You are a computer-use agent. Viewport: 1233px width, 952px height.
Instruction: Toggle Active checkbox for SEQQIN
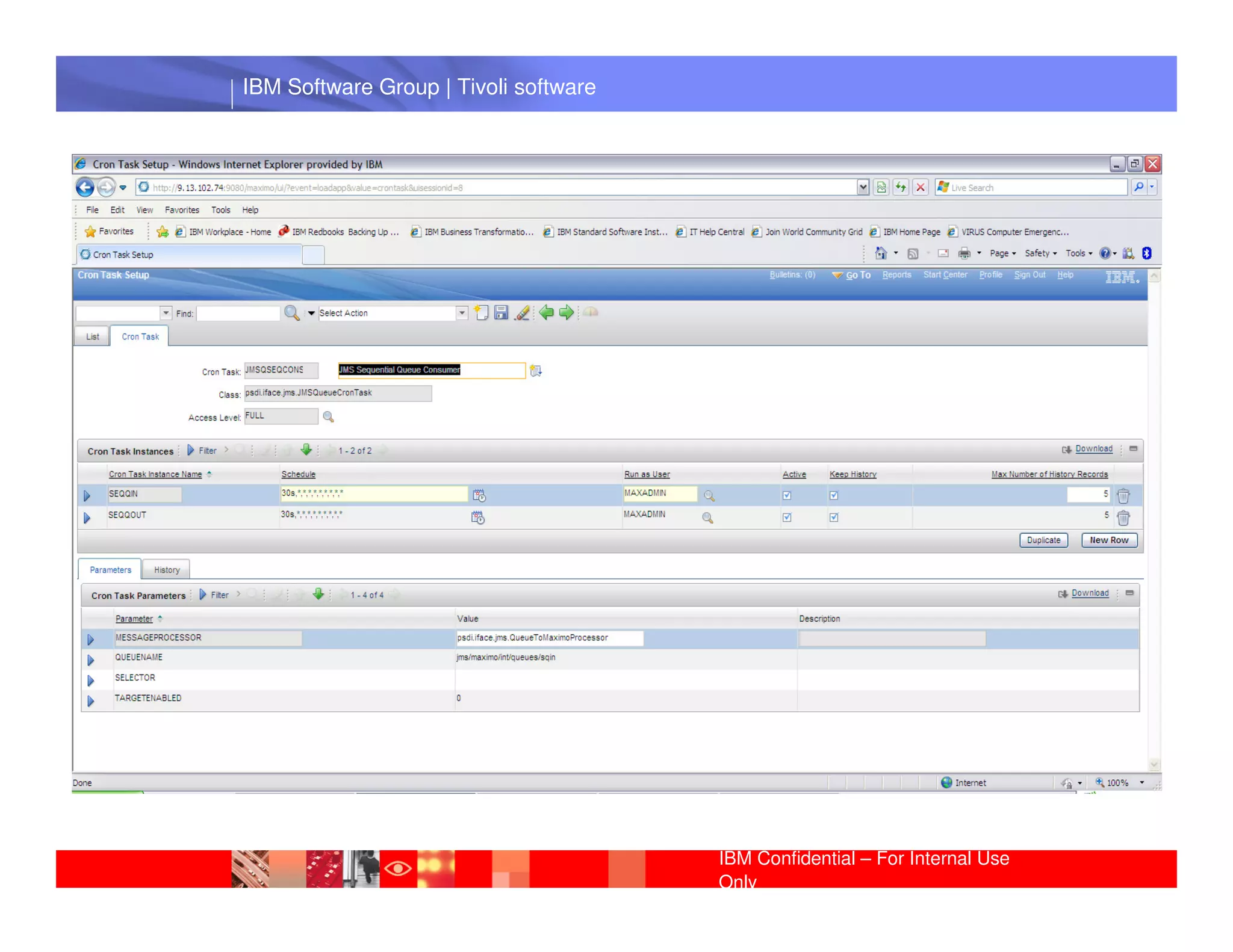[x=787, y=495]
